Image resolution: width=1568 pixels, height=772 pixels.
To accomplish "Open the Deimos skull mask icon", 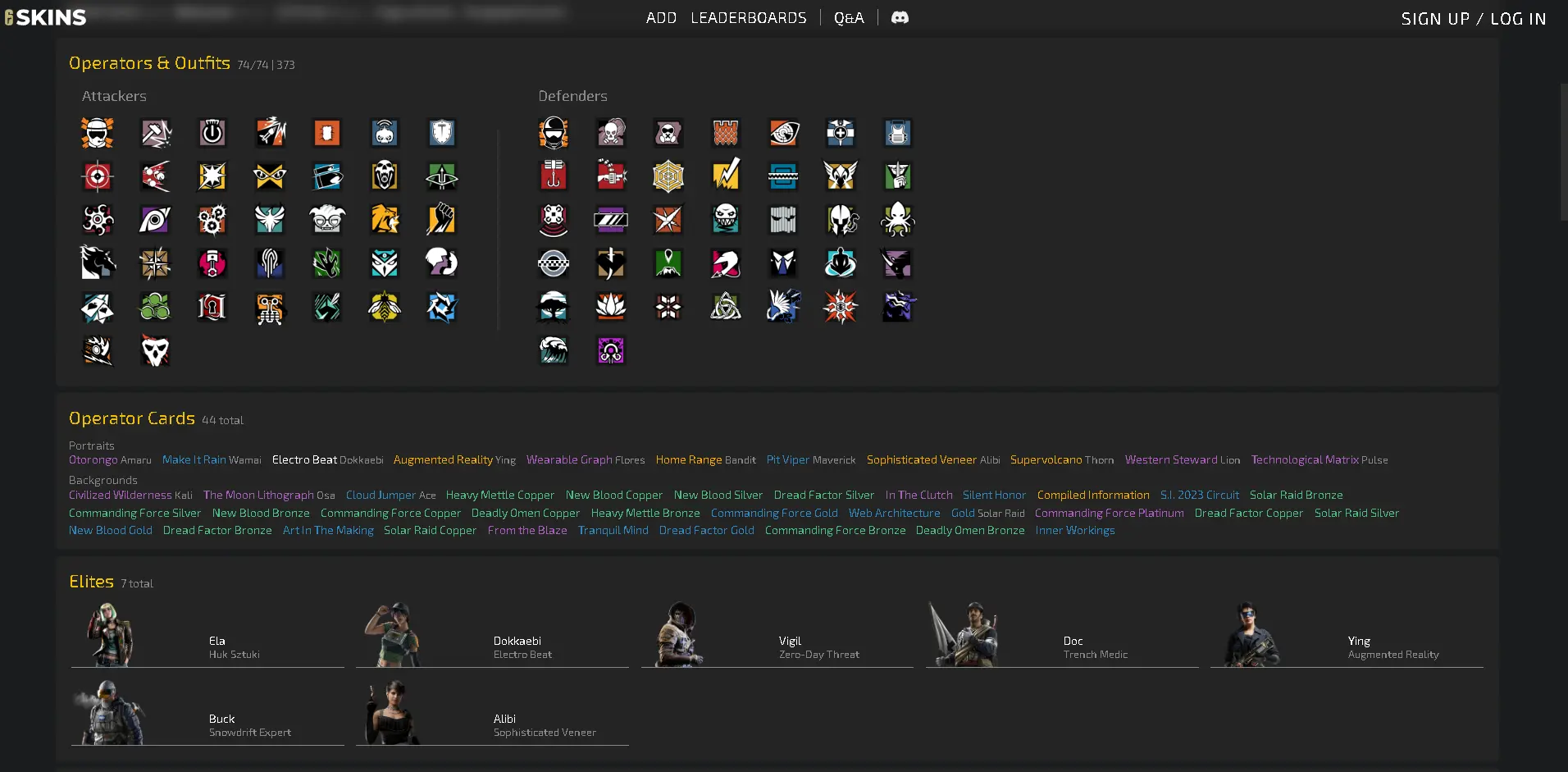I will 155,351.
